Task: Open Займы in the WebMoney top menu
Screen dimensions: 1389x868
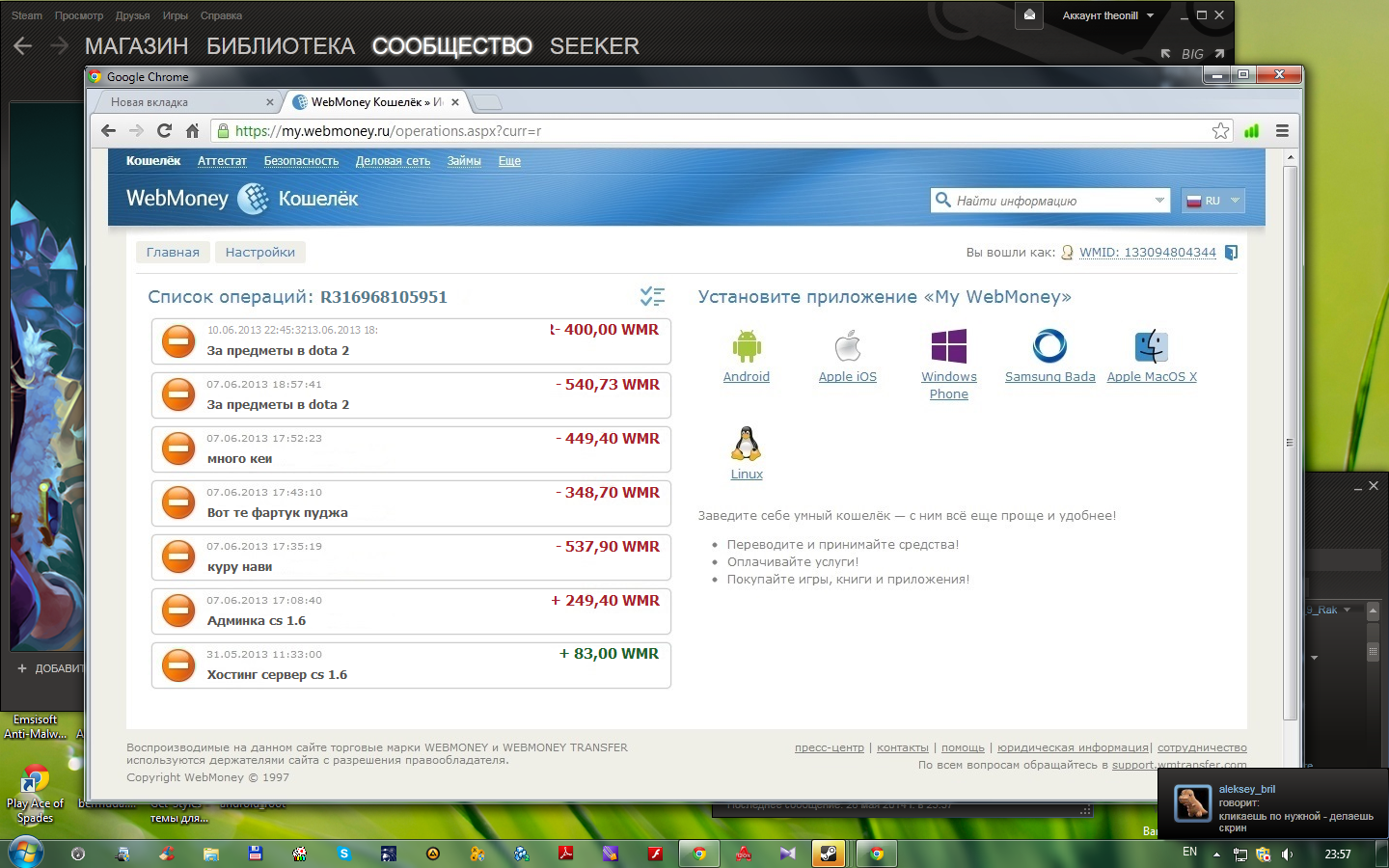Action: tap(464, 161)
